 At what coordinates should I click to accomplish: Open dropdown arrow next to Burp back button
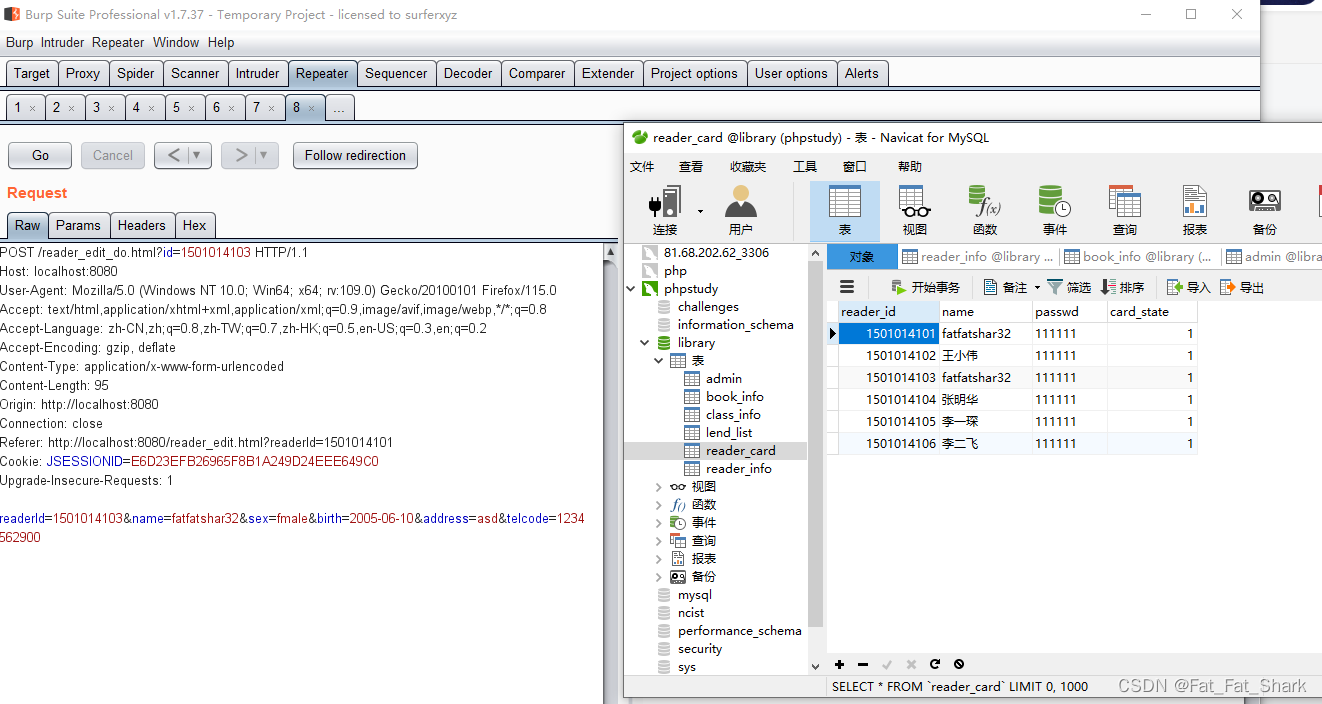pos(198,155)
